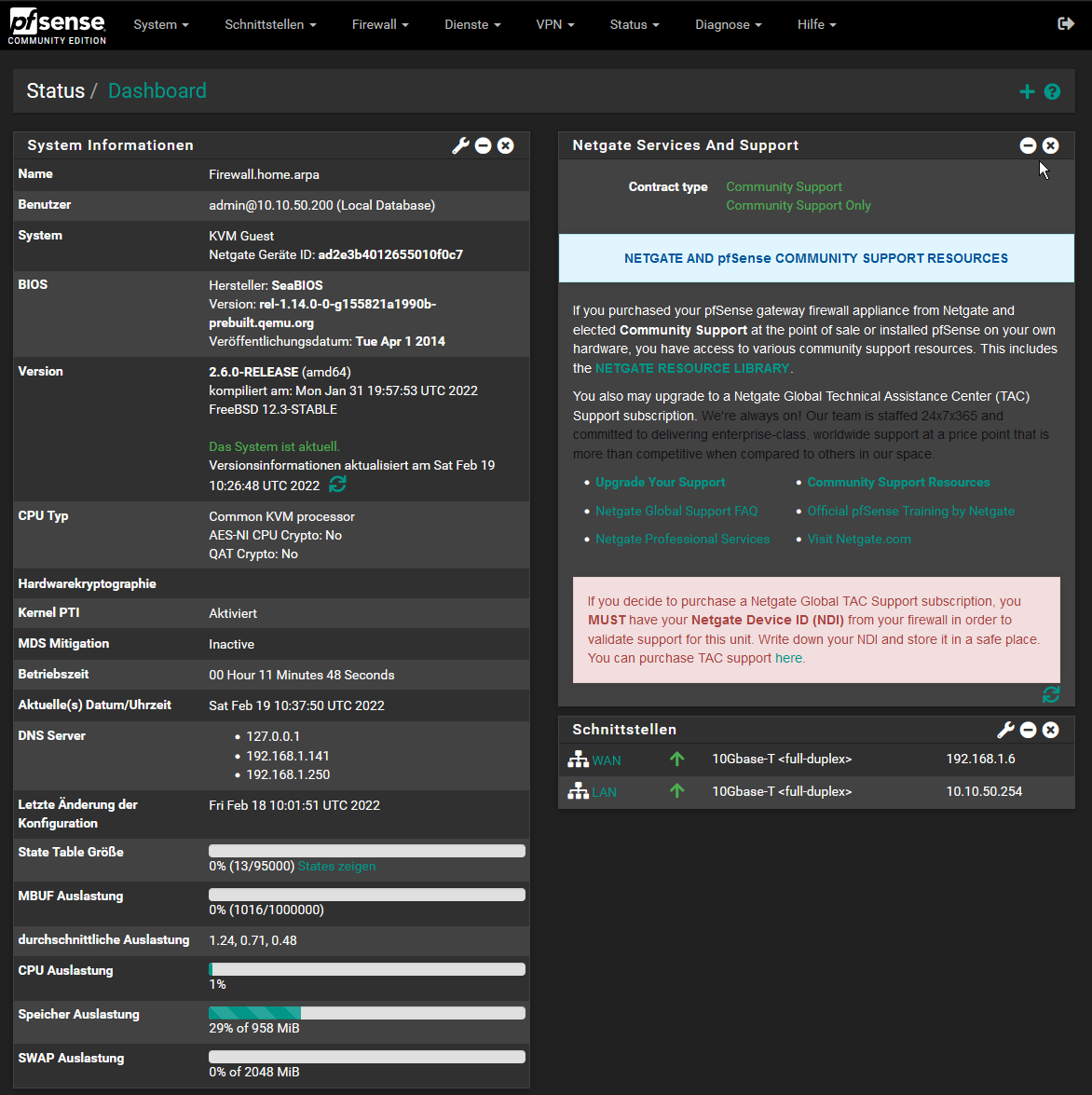Open the Hilfe menu
Screen dimensions: 1092x1095
817,24
